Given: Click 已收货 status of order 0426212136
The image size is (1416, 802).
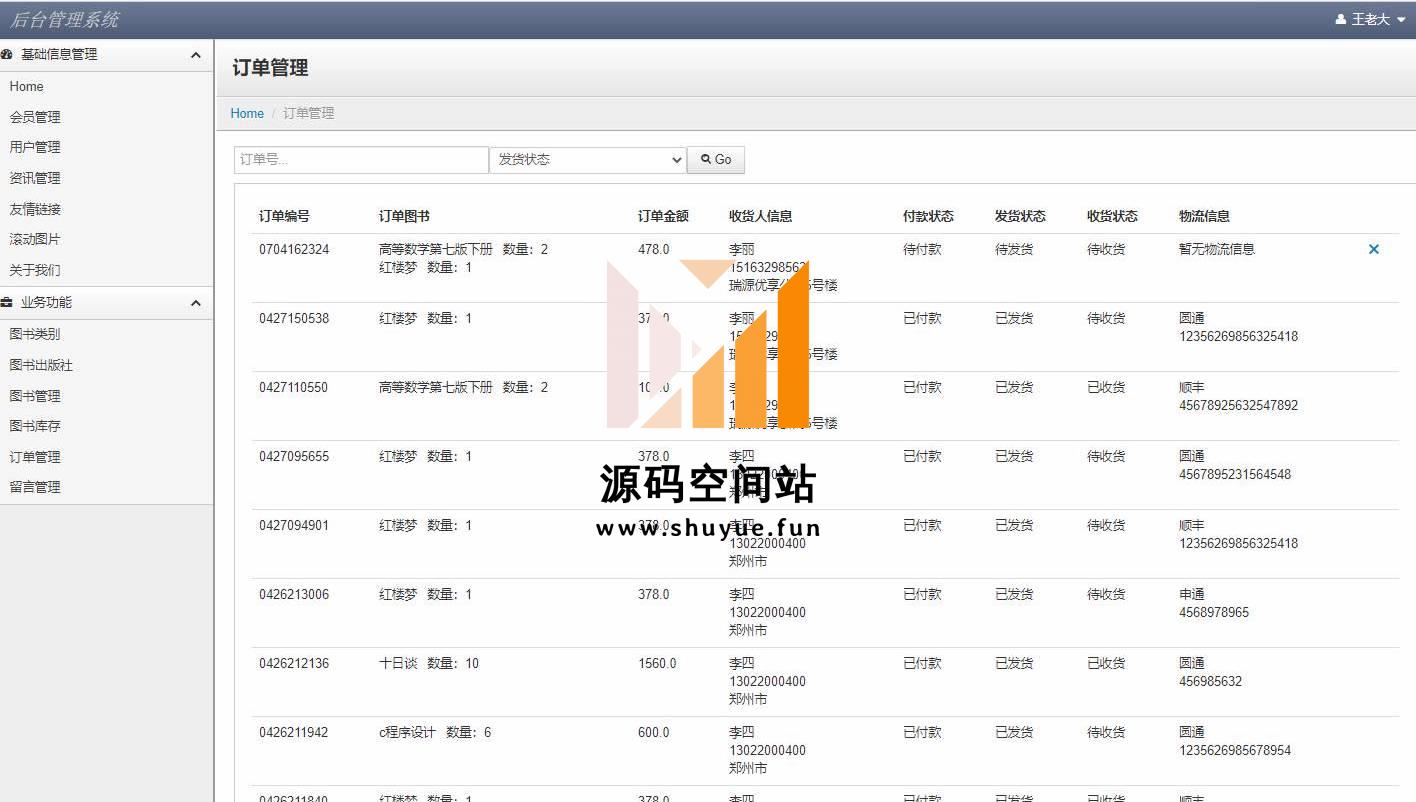Looking at the screenshot, I should 1106,663.
